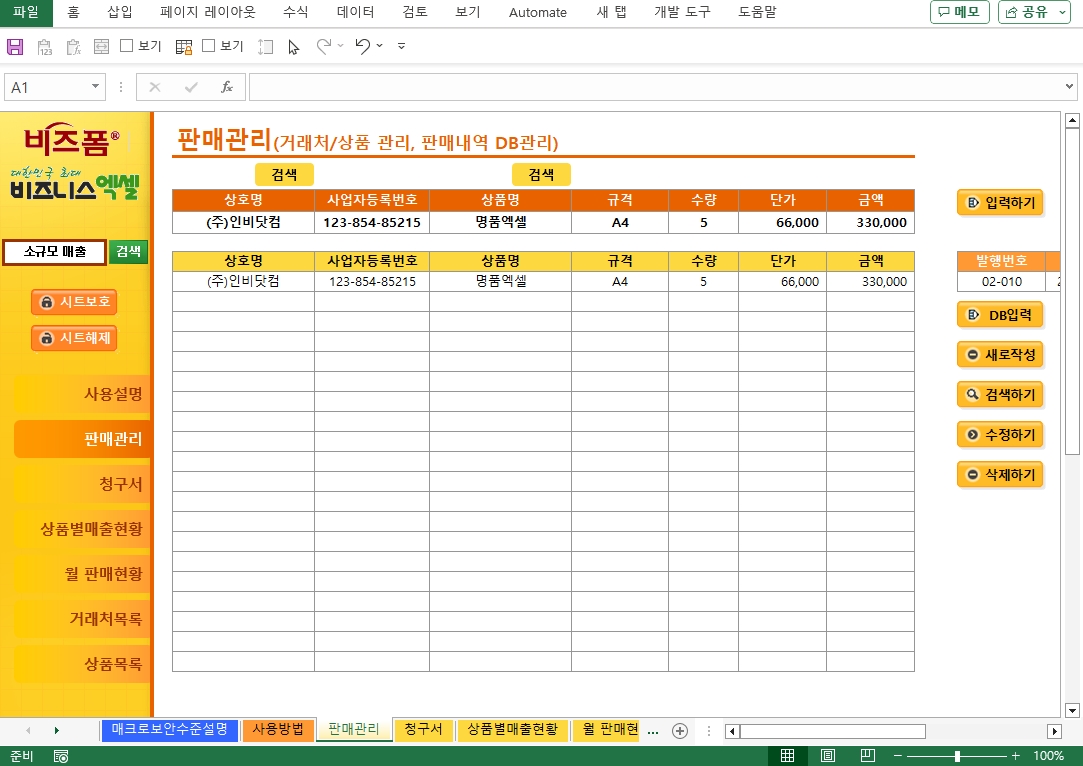Screen dimensions: 1083x766
Task: Click the 입력하기 button
Action: (1001, 203)
